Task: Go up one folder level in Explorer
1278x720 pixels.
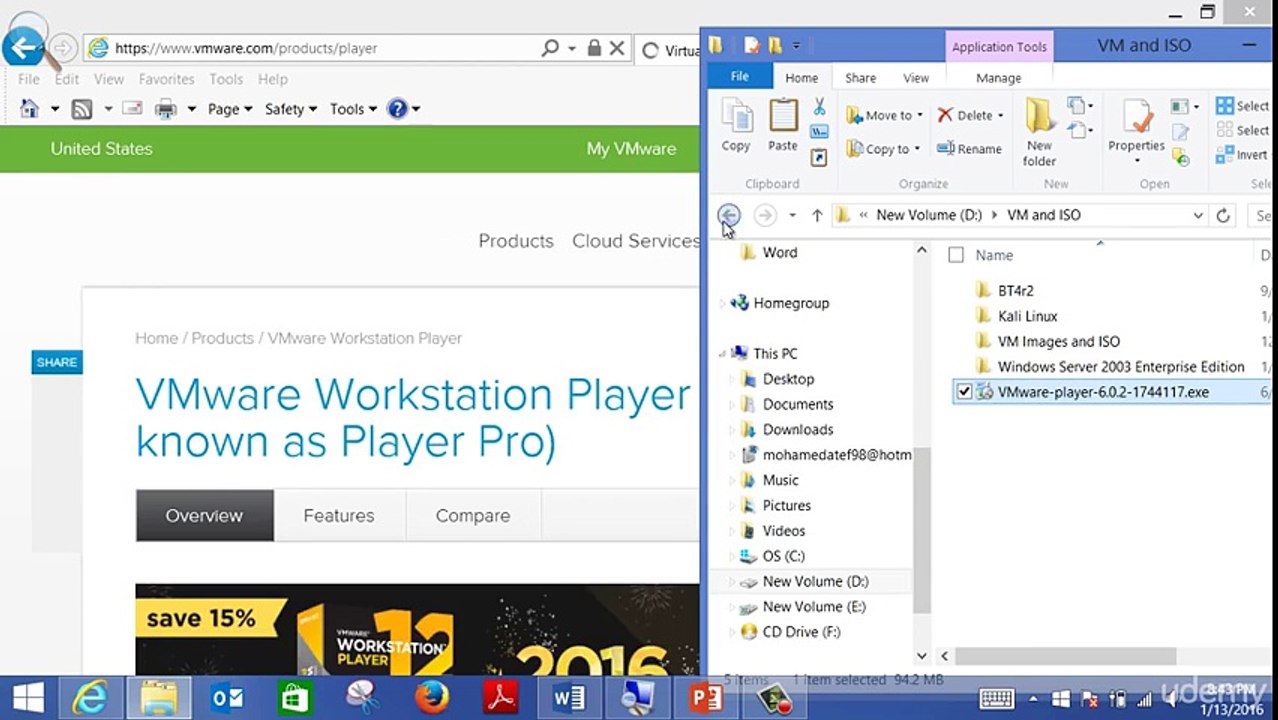Action: tap(817, 215)
